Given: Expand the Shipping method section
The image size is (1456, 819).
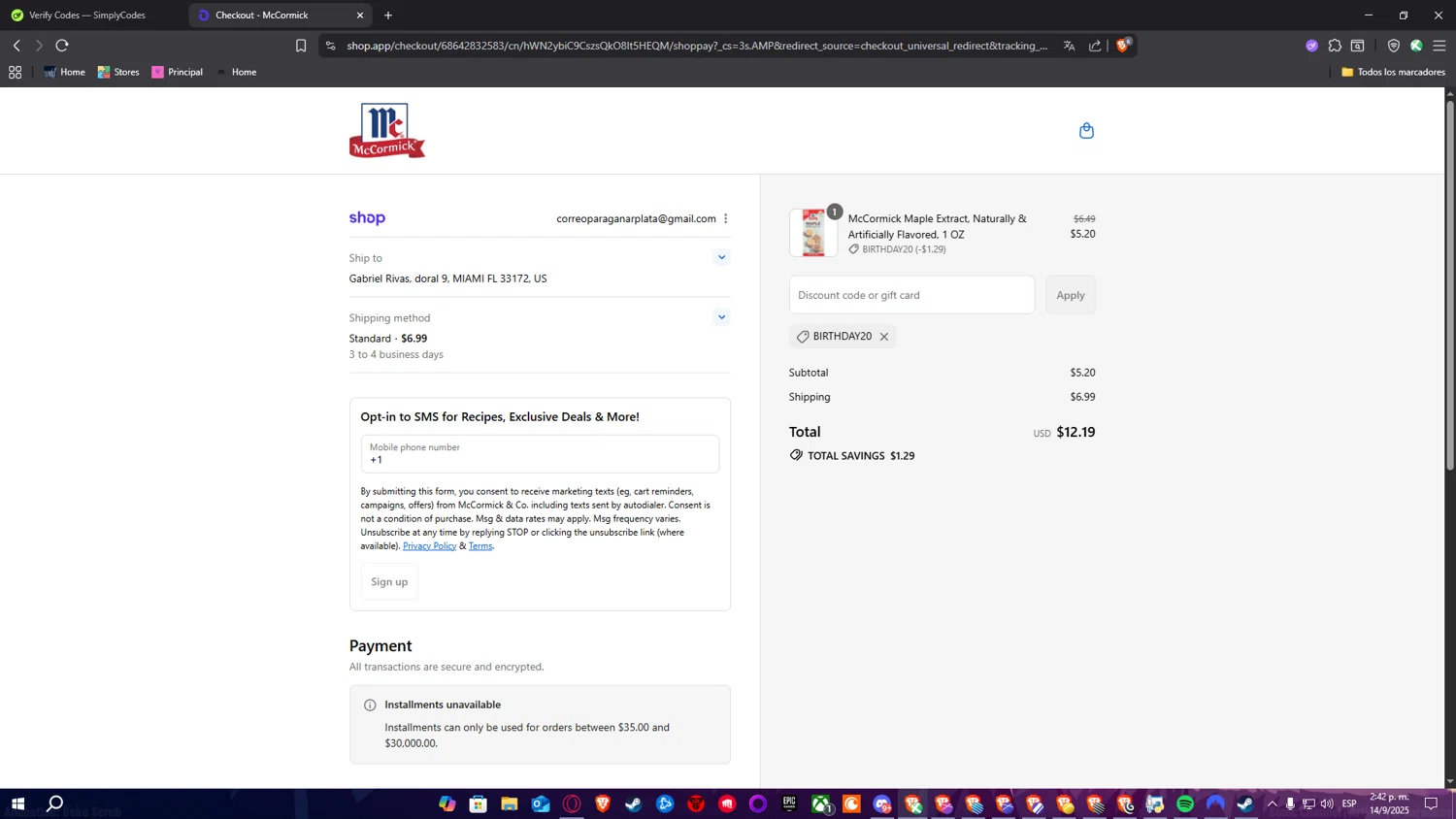Looking at the screenshot, I should [x=721, y=317].
